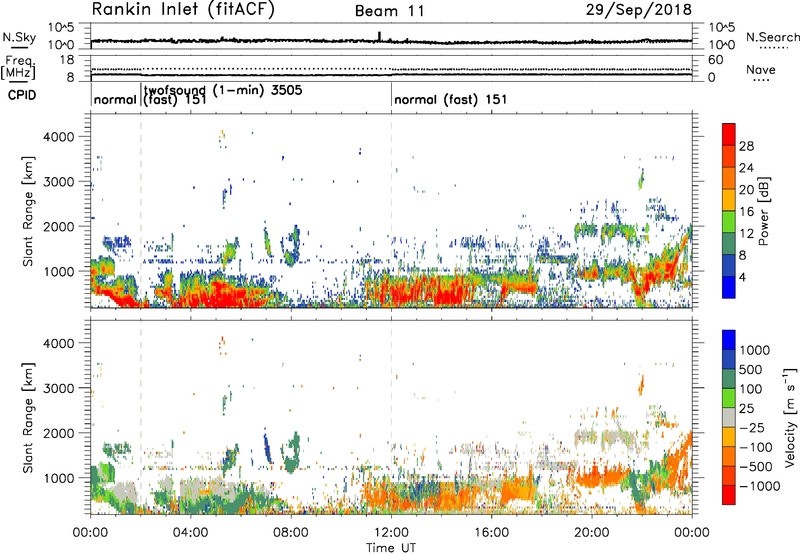The height and width of the screenshot is (554, 800).
Task: Click the blue bottom of the Power color bar
Action: point(728,287)
